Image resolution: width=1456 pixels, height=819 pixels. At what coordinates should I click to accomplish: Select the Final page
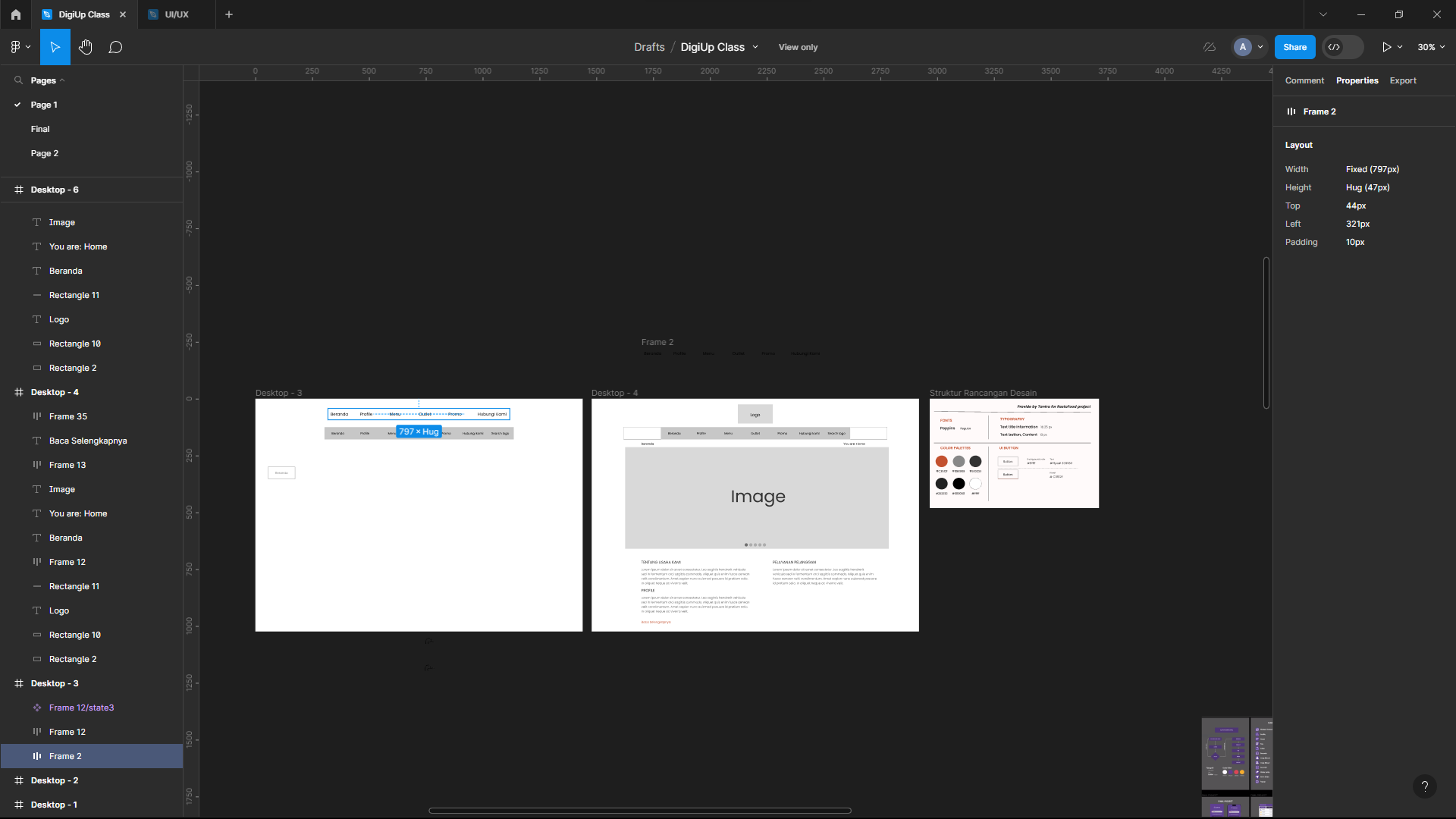pyautogui.click(x=40, y=128)
